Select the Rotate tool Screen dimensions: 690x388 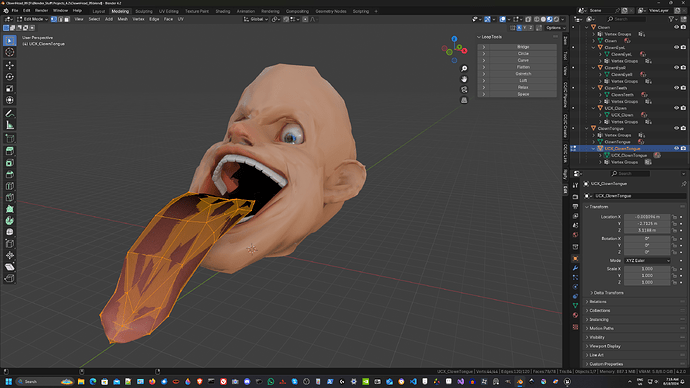tap(10, 77)
